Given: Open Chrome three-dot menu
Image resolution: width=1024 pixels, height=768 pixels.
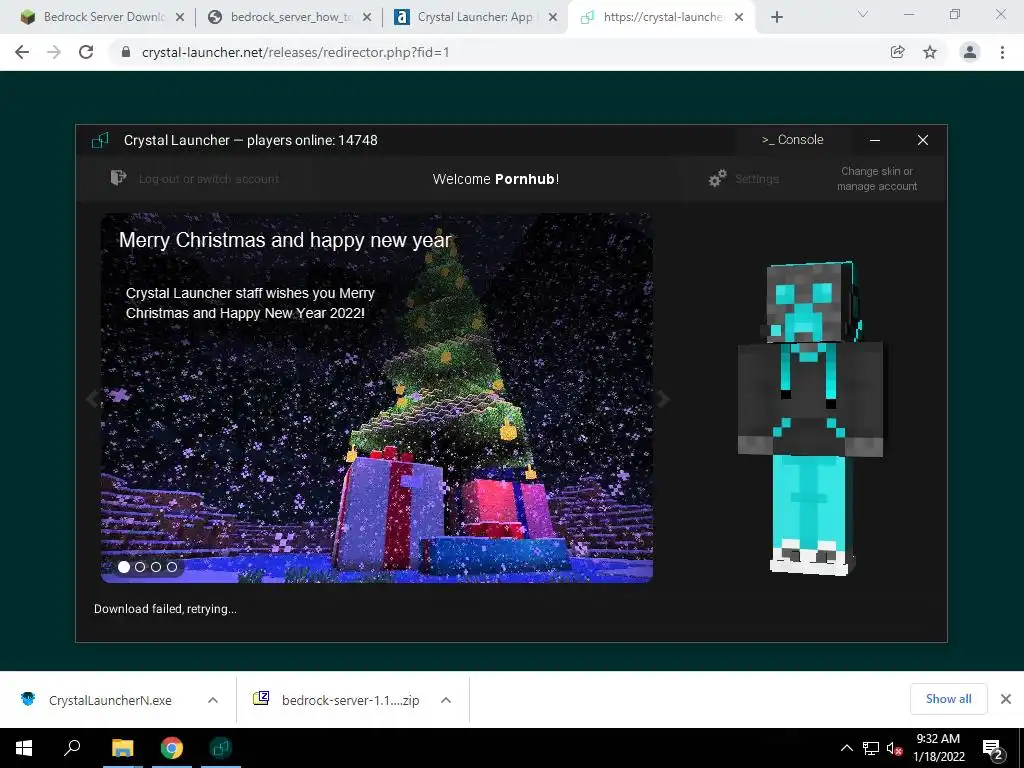Looking at the screenshot, I should (x=1002, y=52).
